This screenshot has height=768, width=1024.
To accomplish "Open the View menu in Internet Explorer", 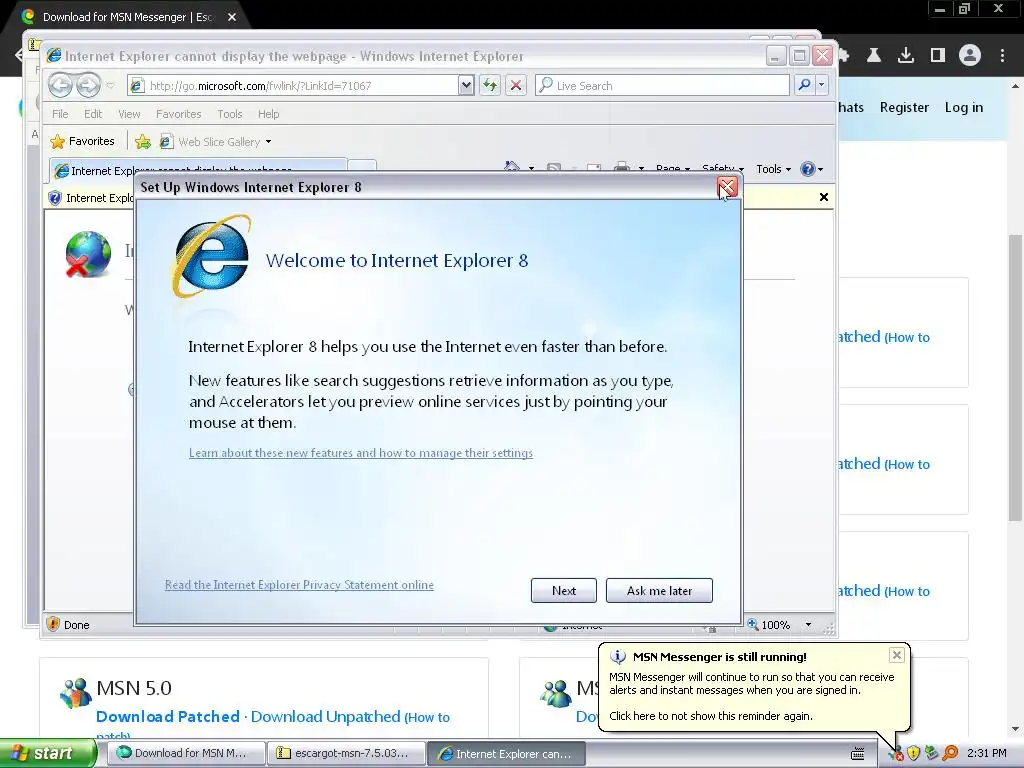I will click(129, 114).
